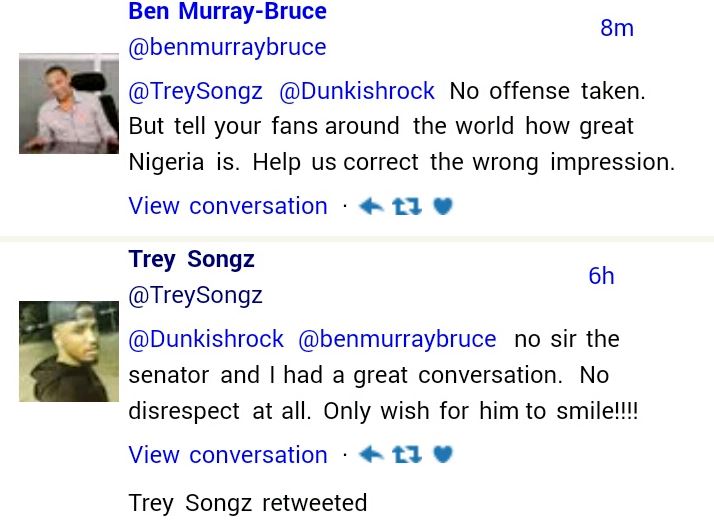Viewport: 714px width, 520px height.
Task: Open @Dunkishrock mention in Ben's tweet
Action: pyautogui.click(x=356, y=91)
